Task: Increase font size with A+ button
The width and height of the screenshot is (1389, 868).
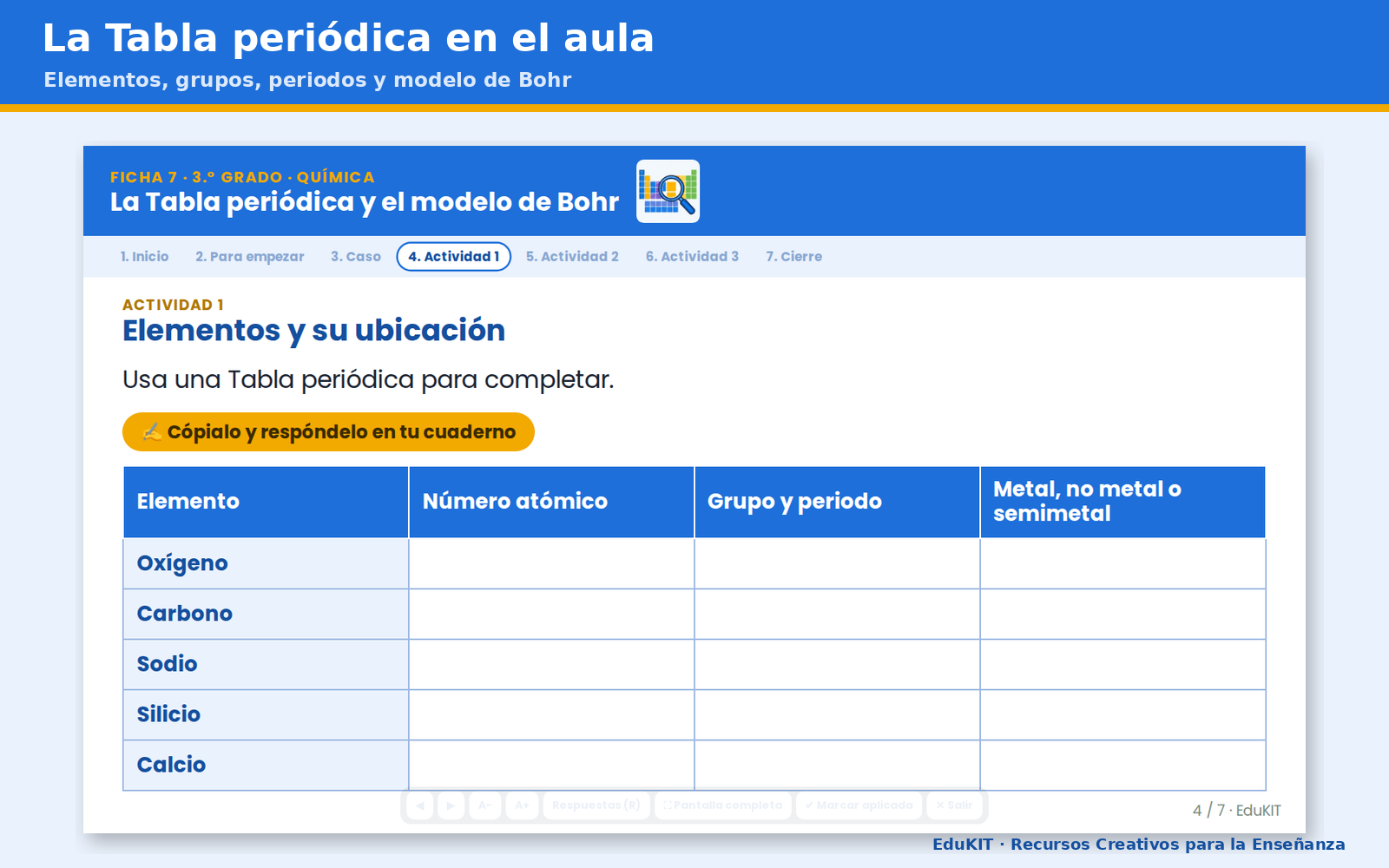Action: (x=523, y=806)
